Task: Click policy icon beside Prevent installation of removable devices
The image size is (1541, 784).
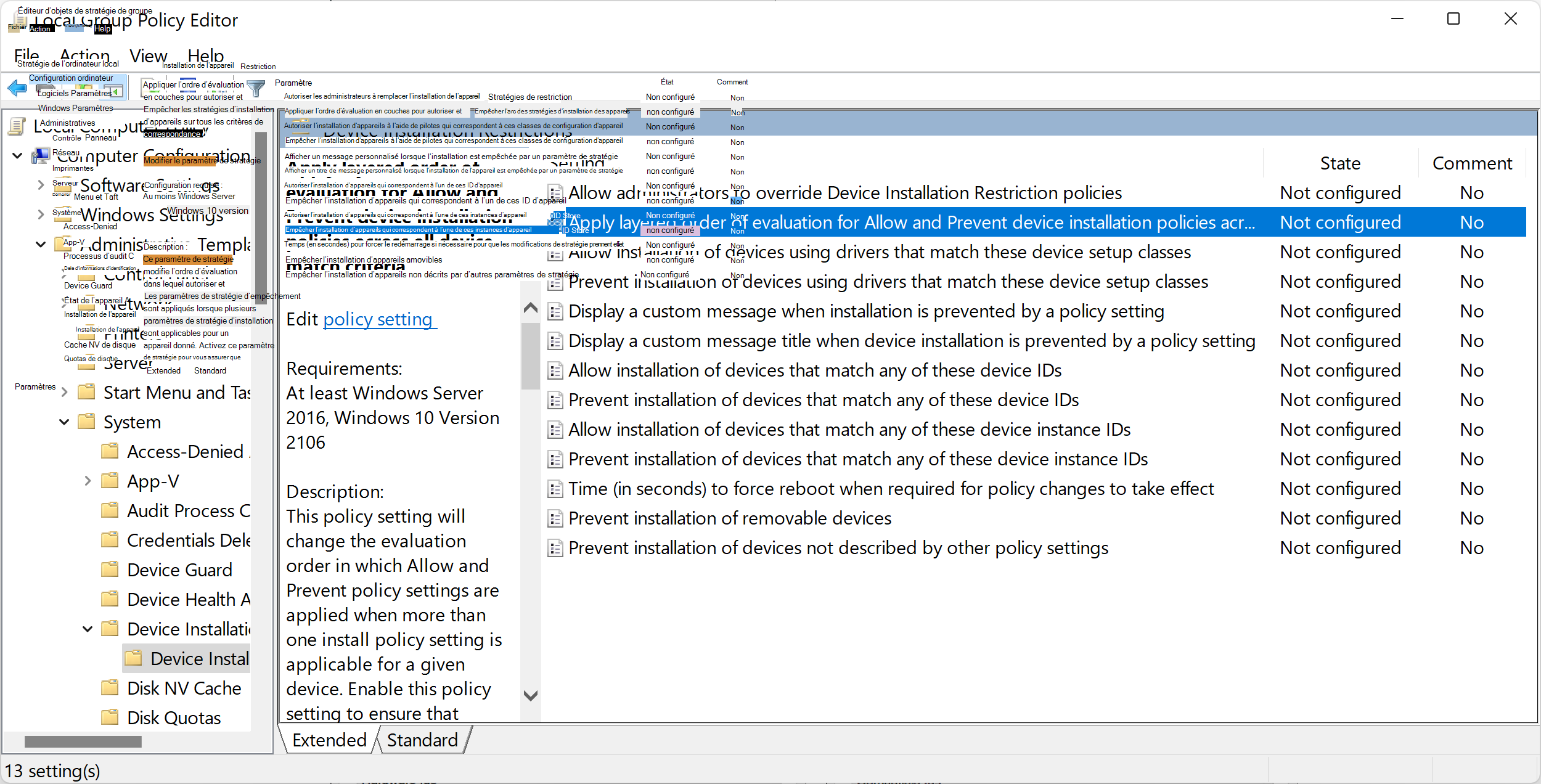Action: tap(555, 519)
